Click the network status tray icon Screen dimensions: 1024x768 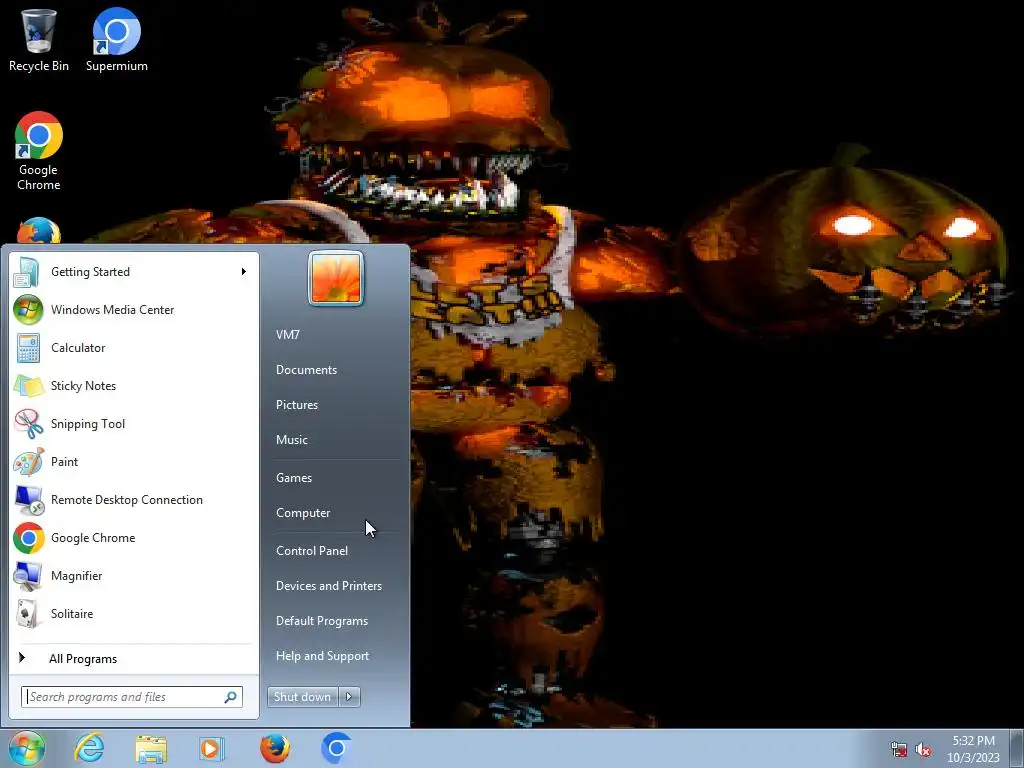(899, 750)
